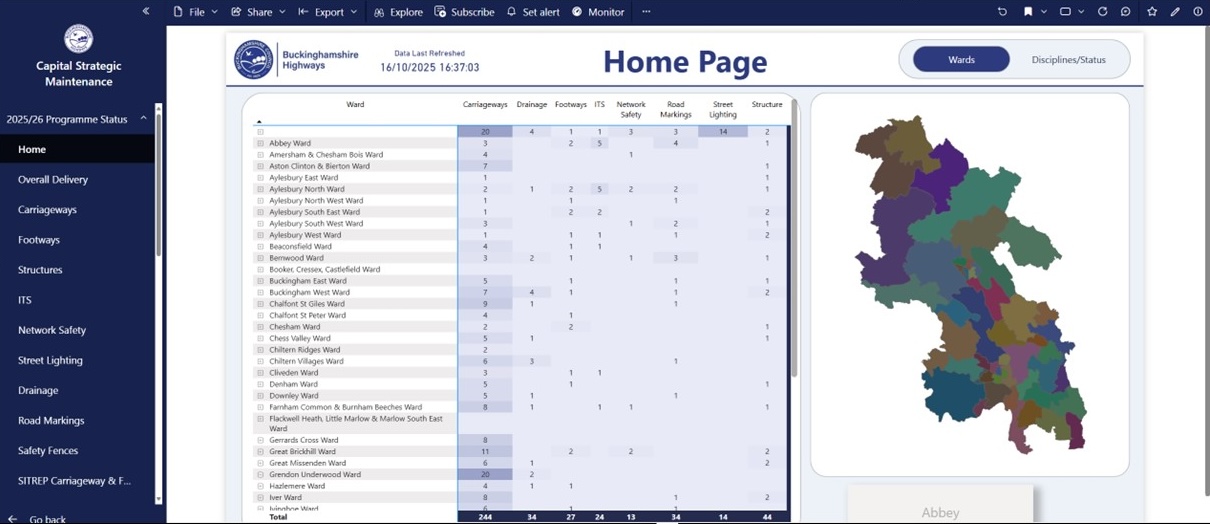
Task: Select the Disciplines/Status toggle button
Action: click(1068, 60)
